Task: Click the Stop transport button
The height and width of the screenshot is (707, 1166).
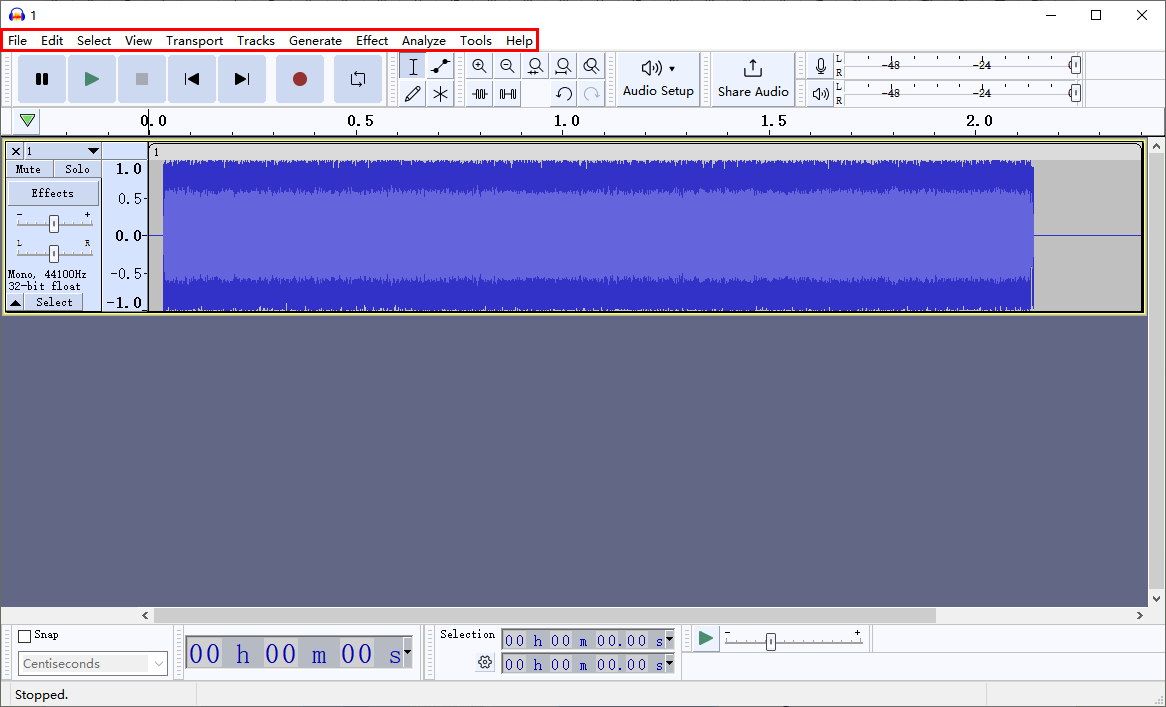Action: (142, 79)
